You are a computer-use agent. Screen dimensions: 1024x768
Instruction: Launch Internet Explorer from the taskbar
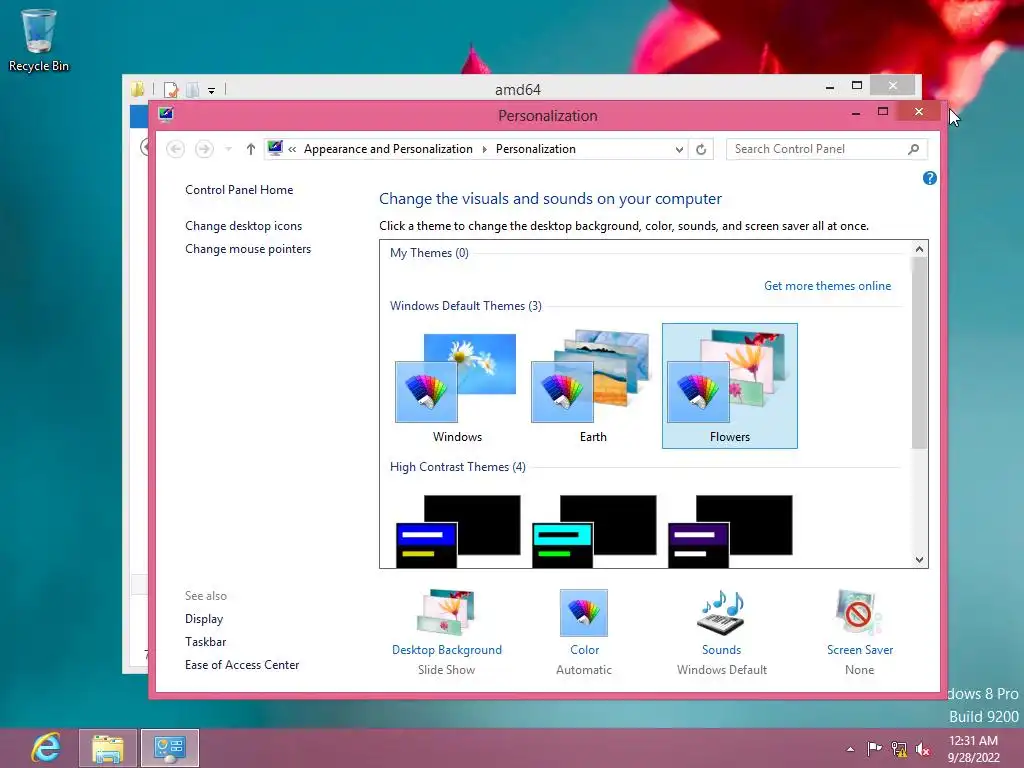[x=46, y=748]
